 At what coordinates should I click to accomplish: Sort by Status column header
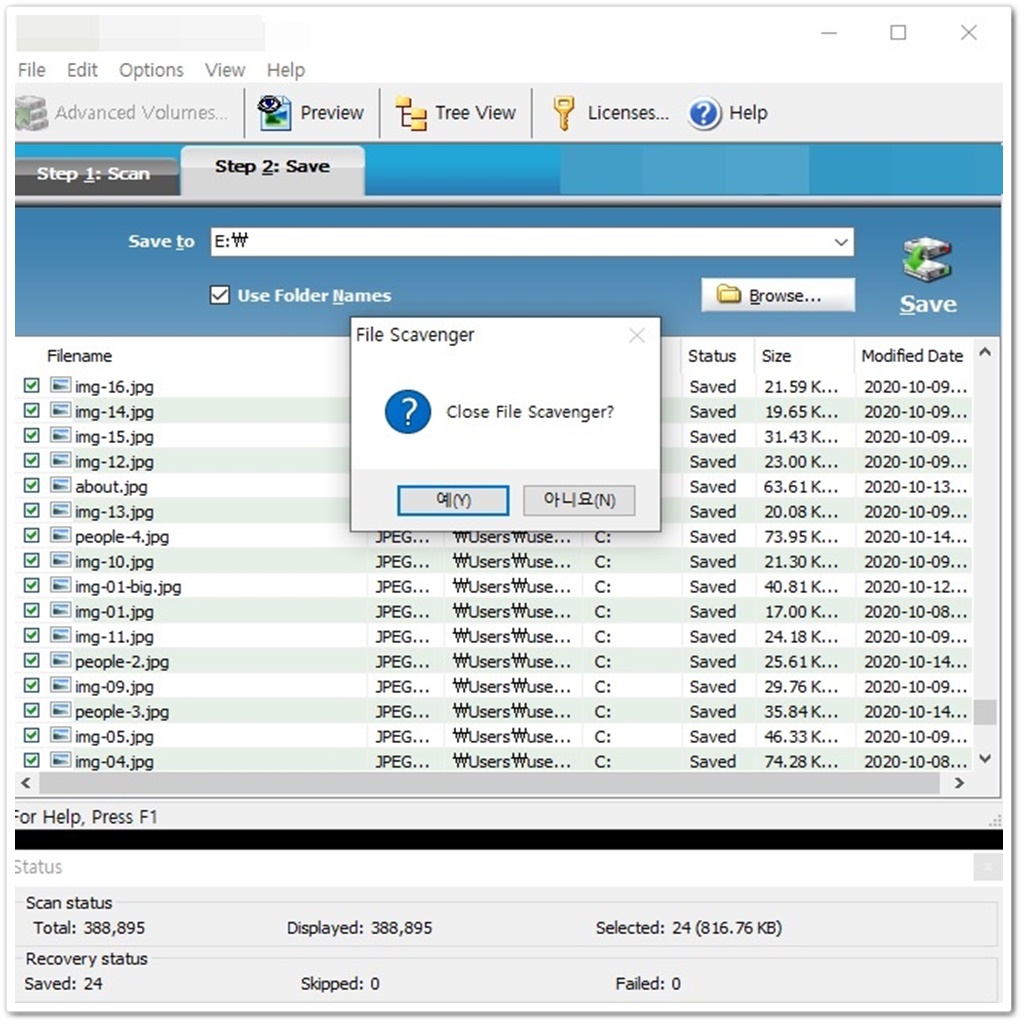point(712,356)
